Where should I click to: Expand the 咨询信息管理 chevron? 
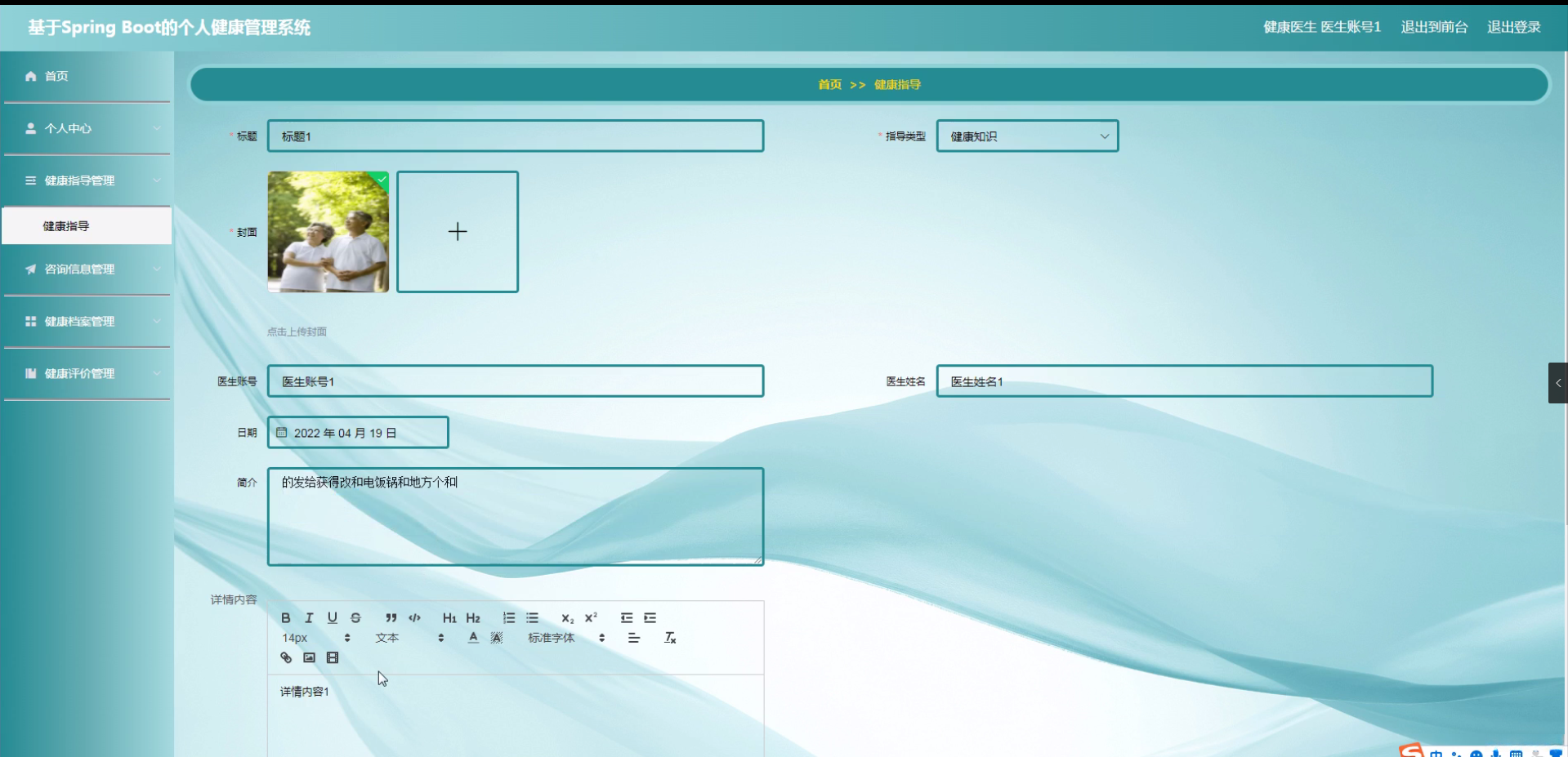point(157,269)
